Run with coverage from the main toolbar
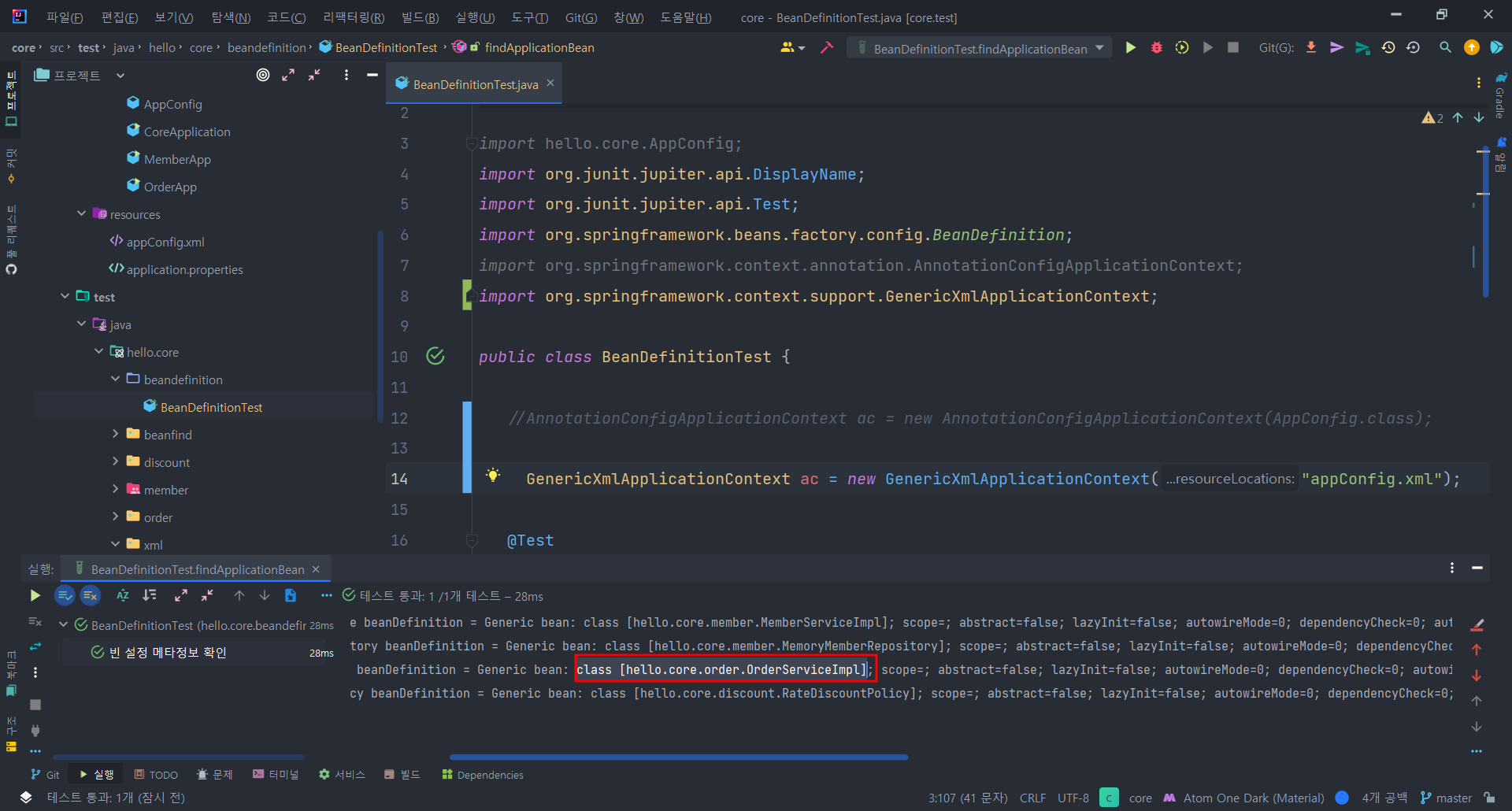Viewport: 1512px width, 811px height. pos(1182,48)
